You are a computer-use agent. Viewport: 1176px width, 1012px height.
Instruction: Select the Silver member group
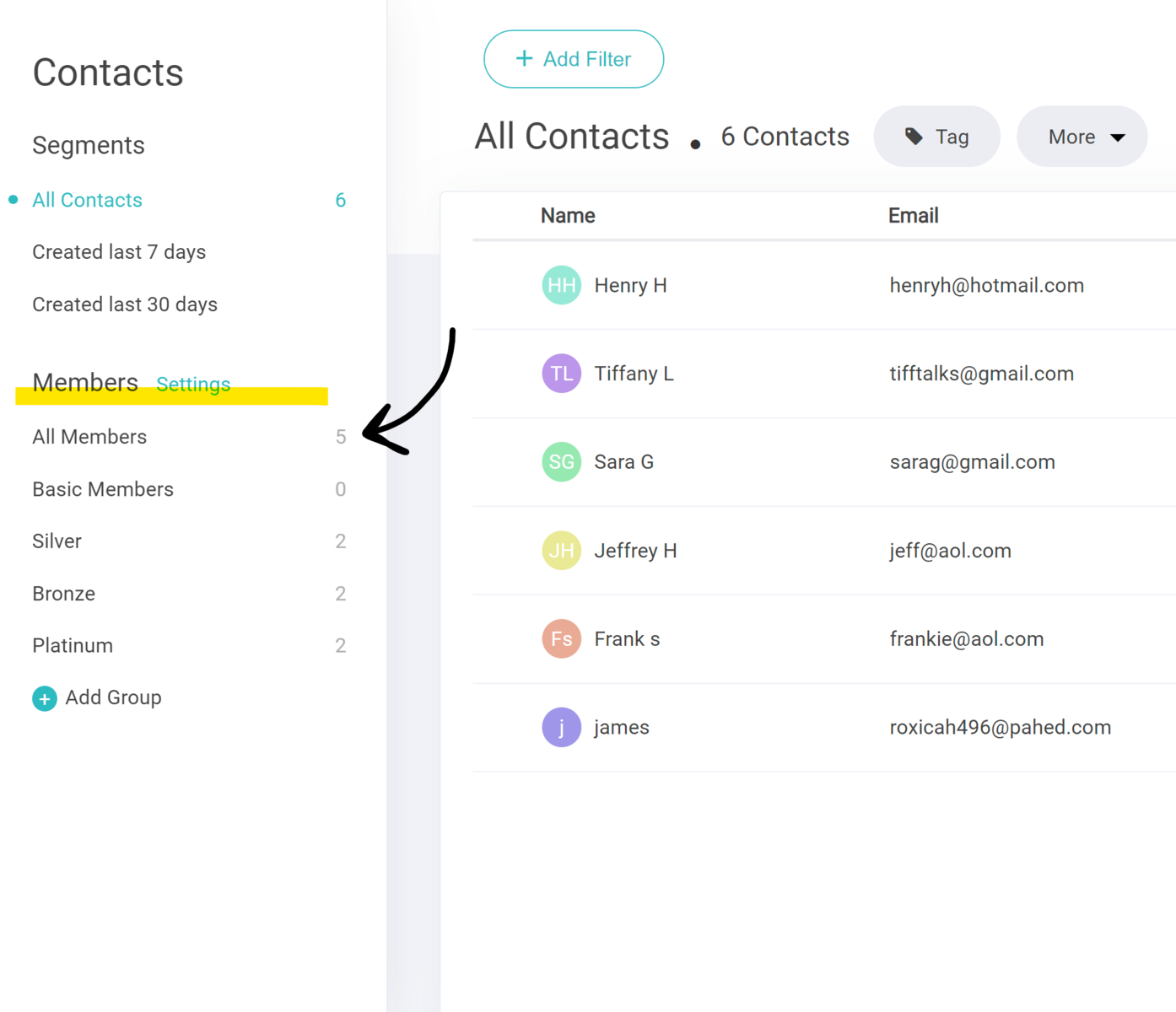(x=57, y=541)
